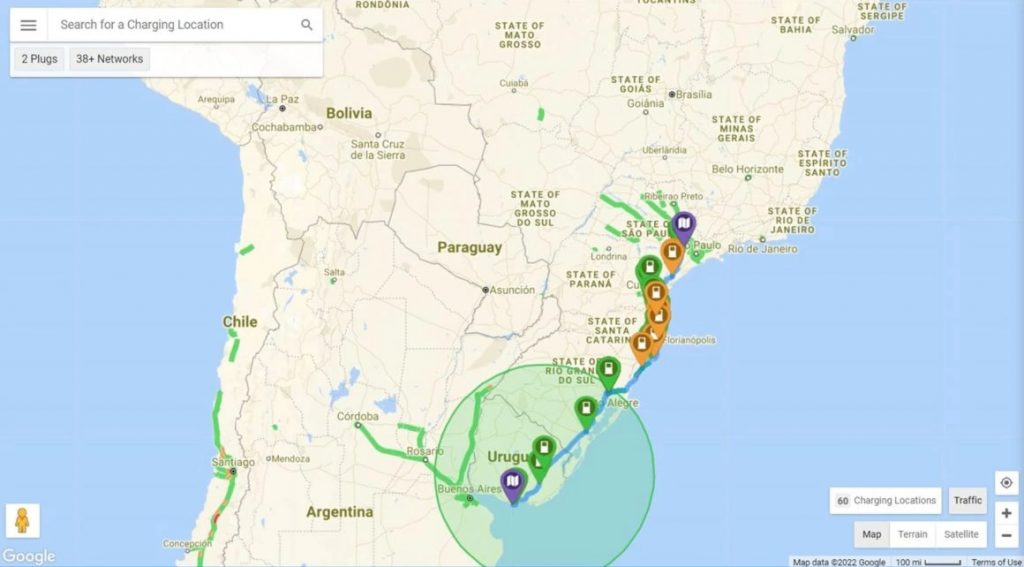Show the 60 Charging Locations list
This screenshot has height=567, width=1024.
(x=886, y=500)
